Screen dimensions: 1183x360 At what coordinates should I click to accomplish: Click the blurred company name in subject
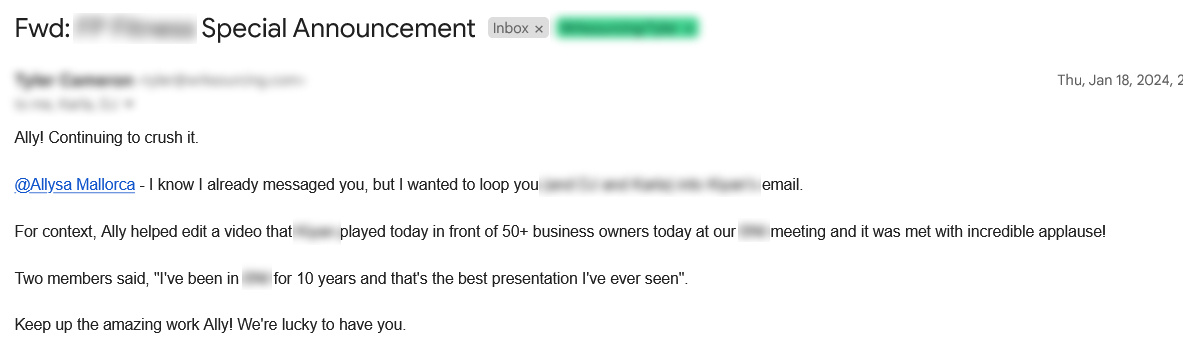pyautogui.click(x=137, y=28)
